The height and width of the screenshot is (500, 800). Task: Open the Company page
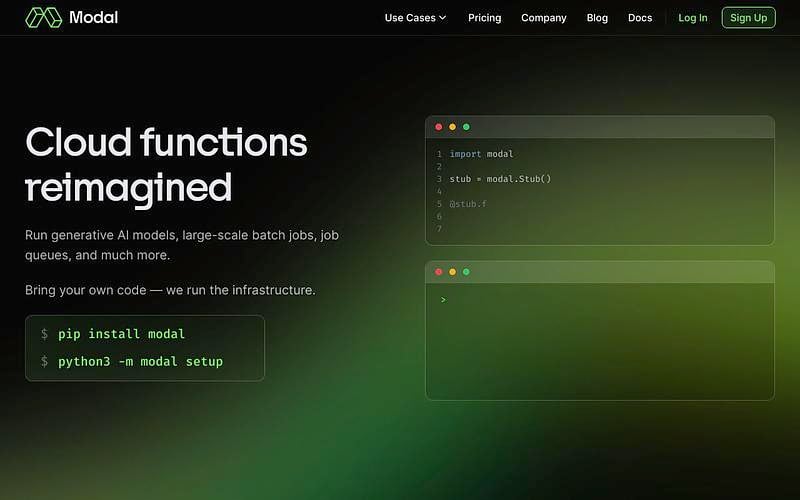pyautogui.click(x=543, y=18)
